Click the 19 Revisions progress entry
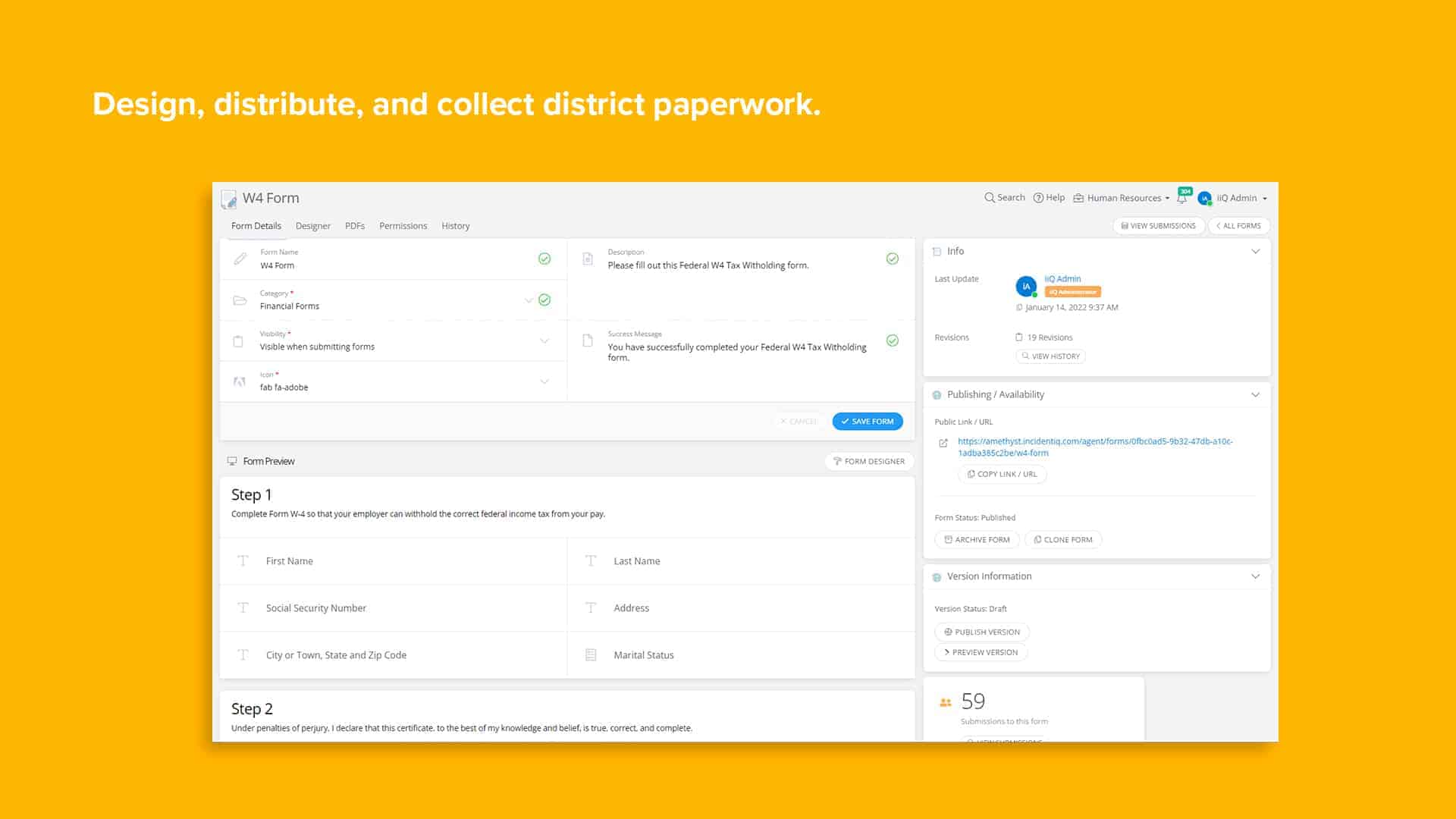1456x819 pixels. click(1048, 337)
